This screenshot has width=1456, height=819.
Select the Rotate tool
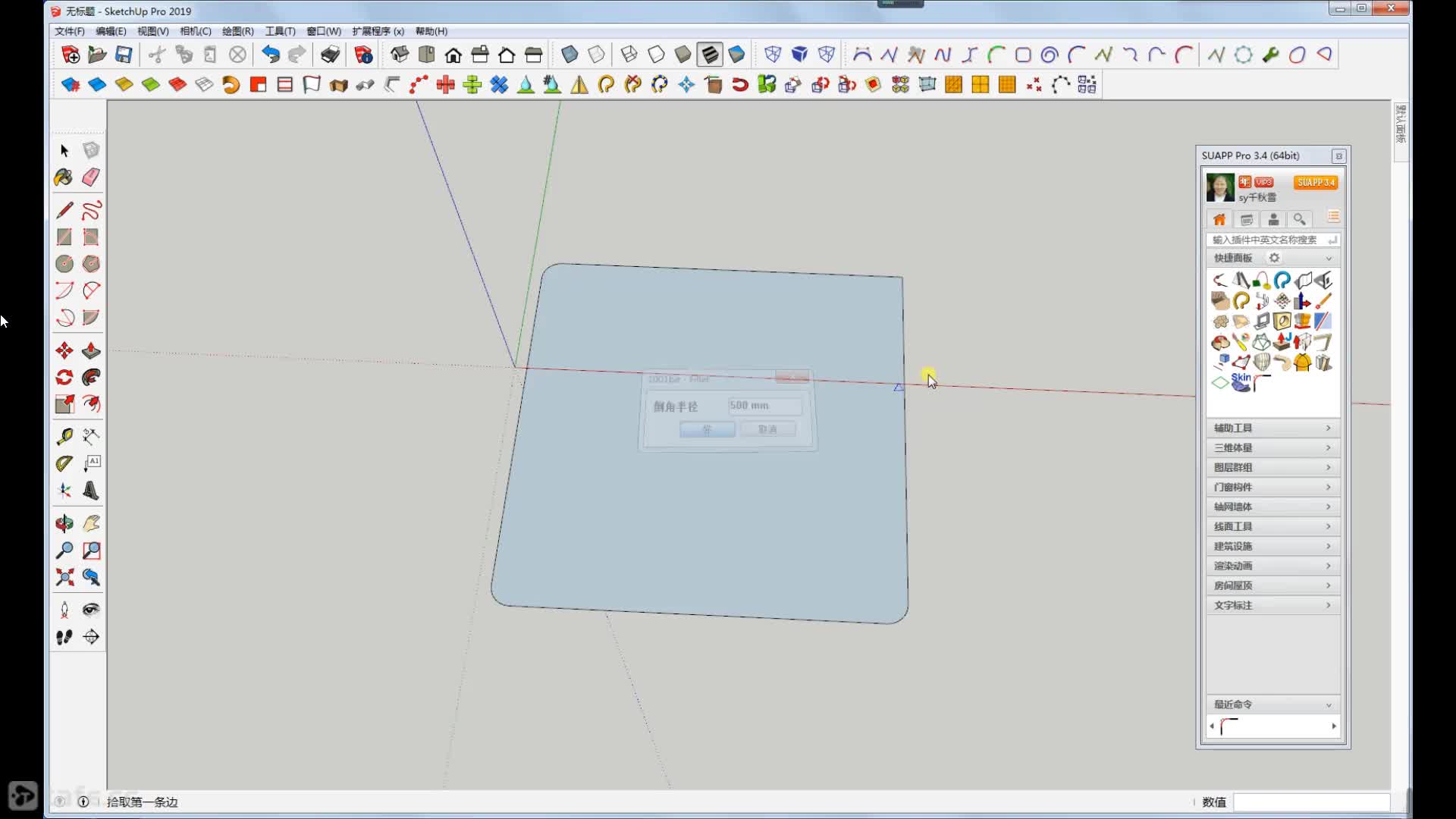[64, 377]
